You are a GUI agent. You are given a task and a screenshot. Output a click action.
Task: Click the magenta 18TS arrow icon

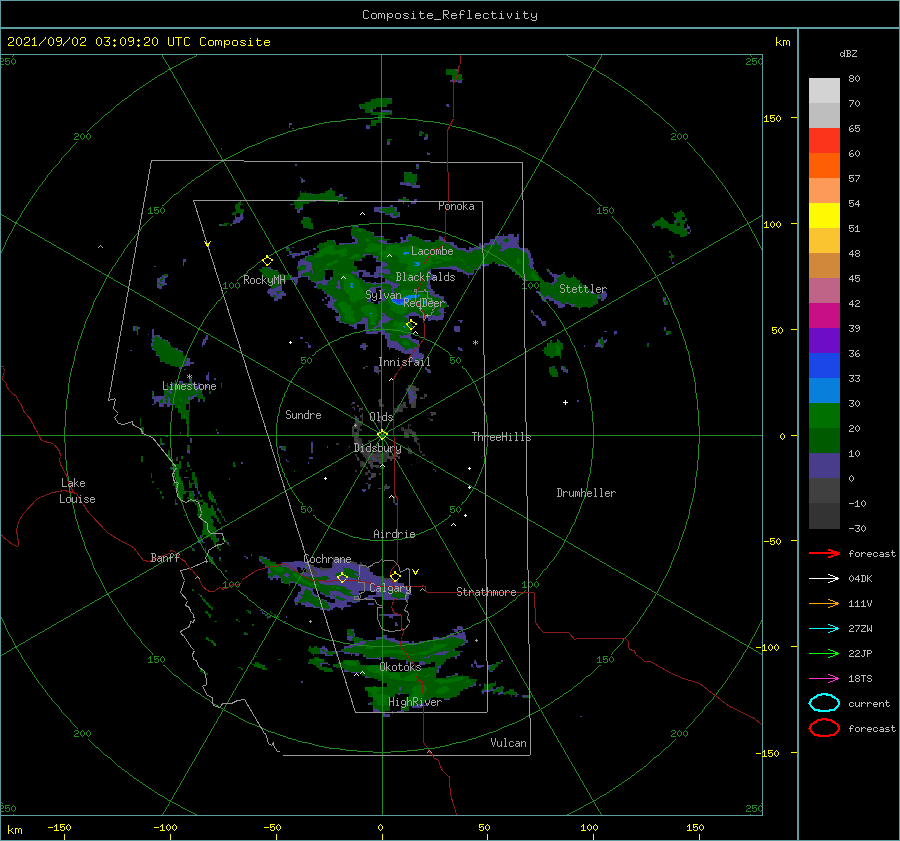(x=824, y=679)
